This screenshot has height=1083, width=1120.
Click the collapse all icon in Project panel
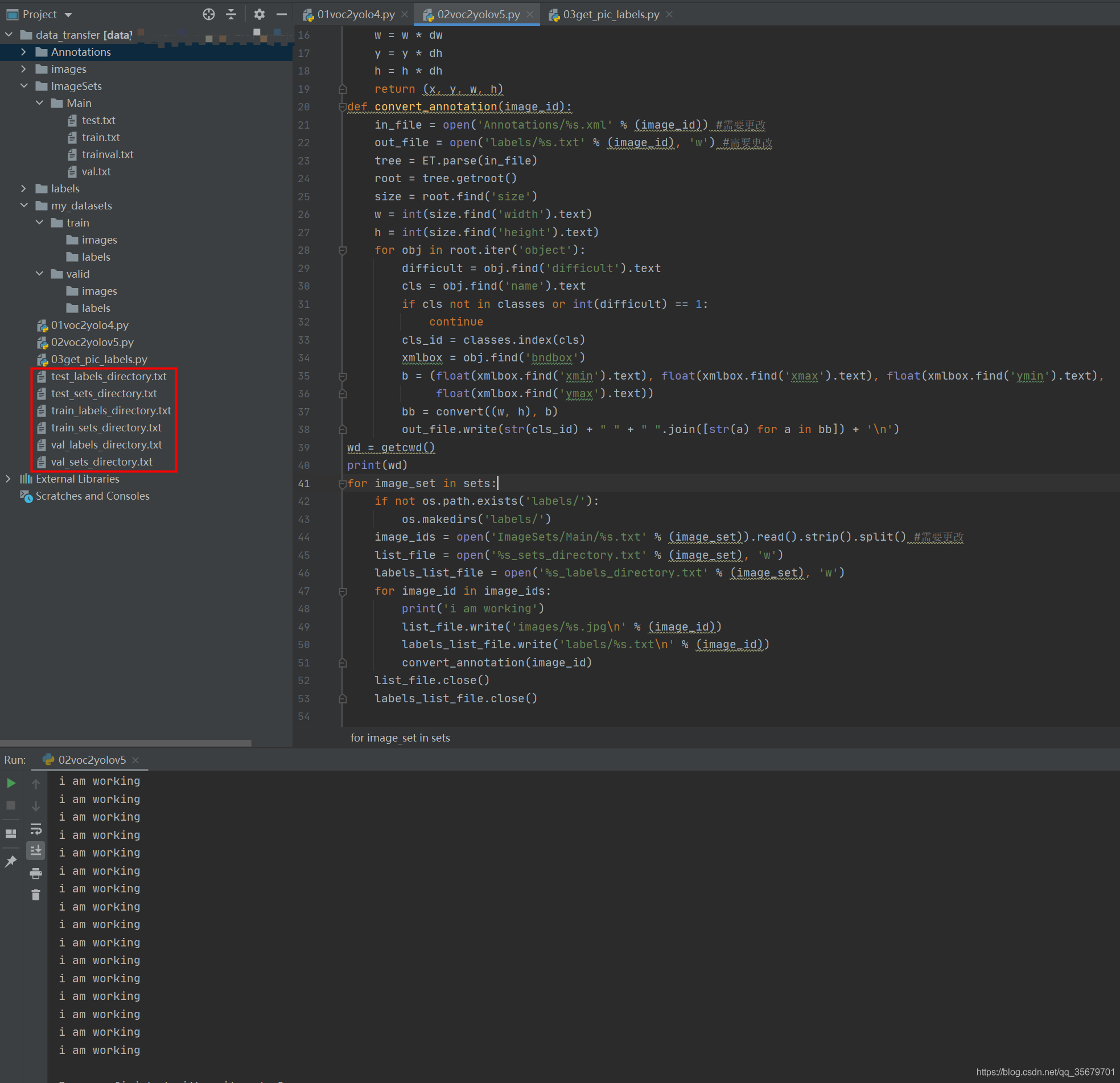coord(231,14)
